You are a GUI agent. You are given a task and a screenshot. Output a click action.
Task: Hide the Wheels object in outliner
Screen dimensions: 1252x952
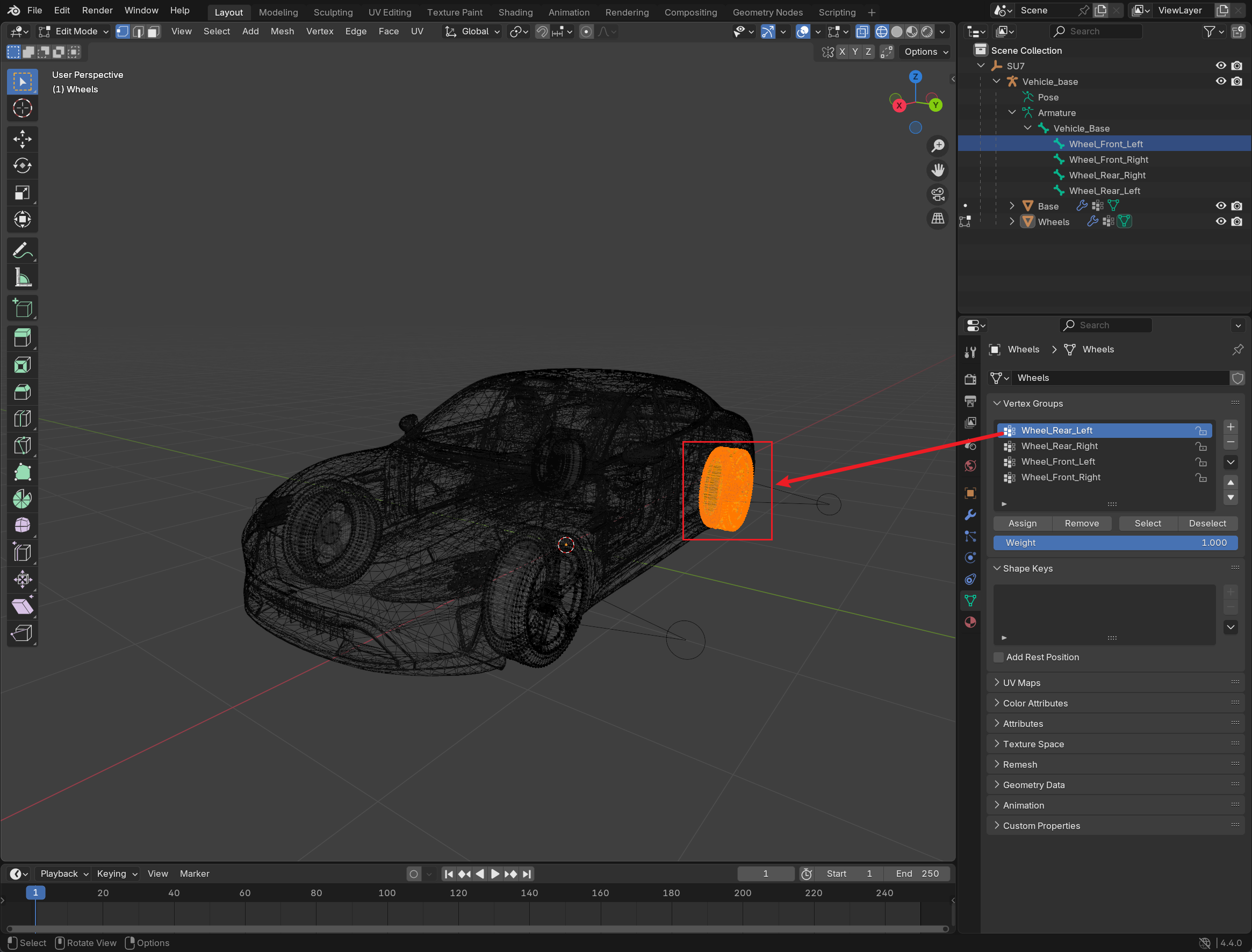(x=1220, y=221)
